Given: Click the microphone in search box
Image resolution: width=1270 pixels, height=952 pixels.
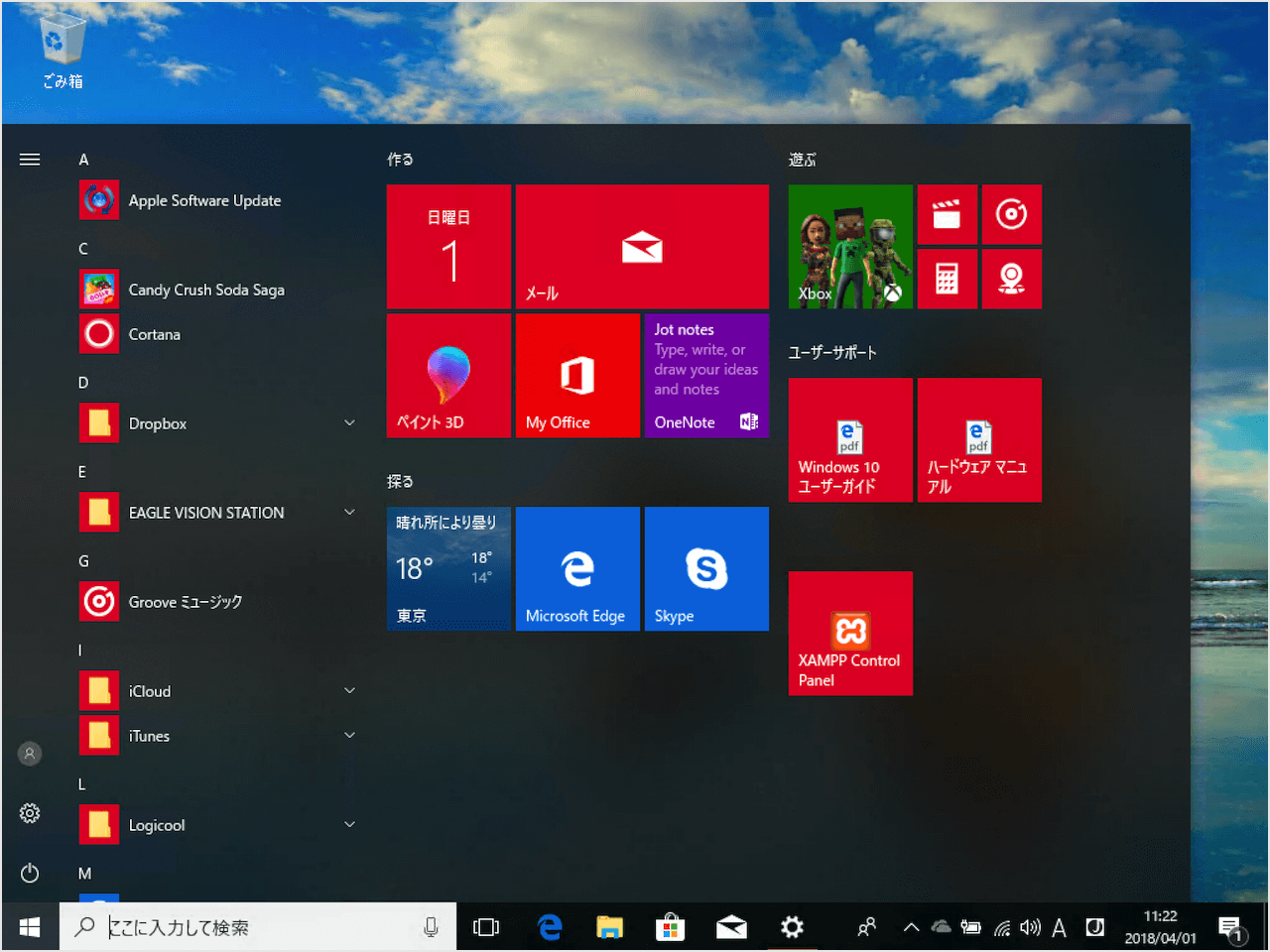Looking at the screenshot, I should click(x=431, y=927).
